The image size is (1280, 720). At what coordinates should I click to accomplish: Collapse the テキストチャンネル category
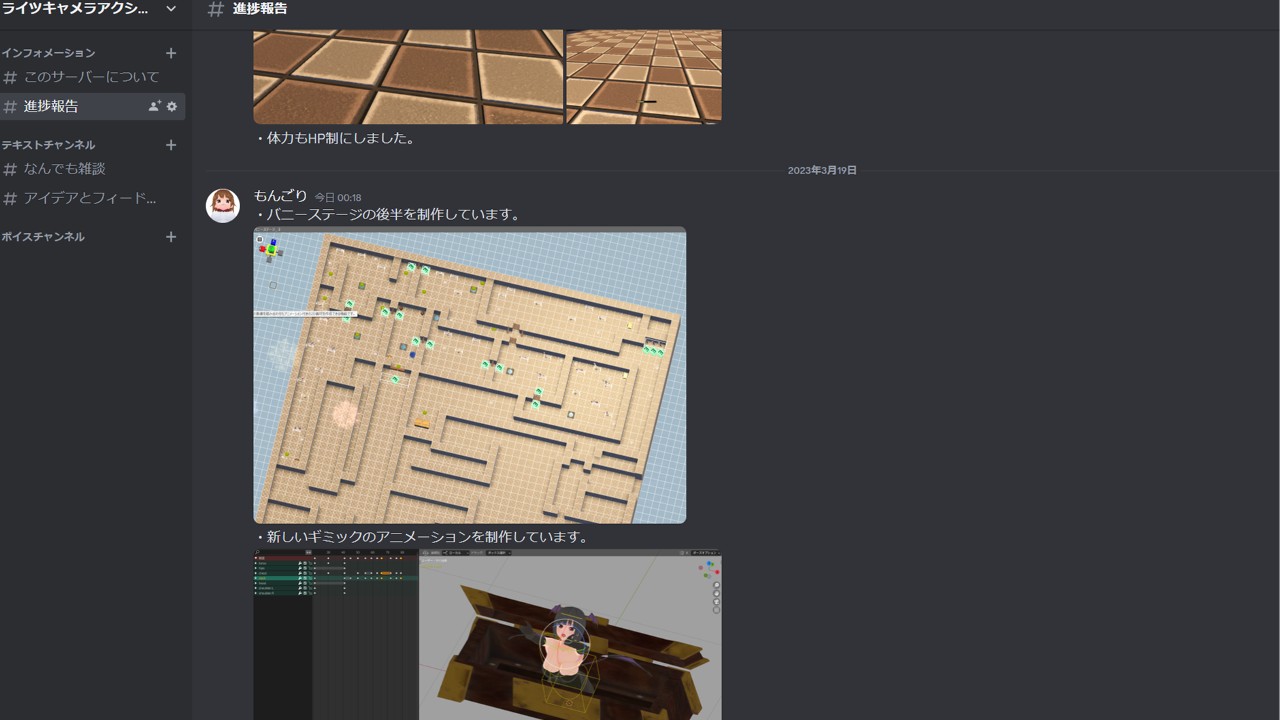click(x=48, y=145)
